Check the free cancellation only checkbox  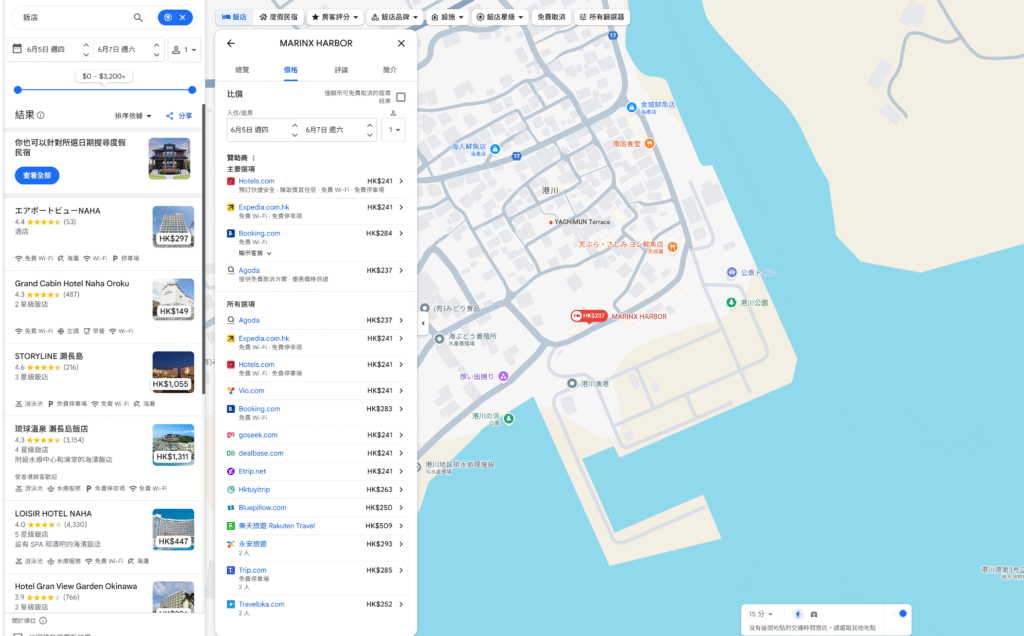point(401,97)
